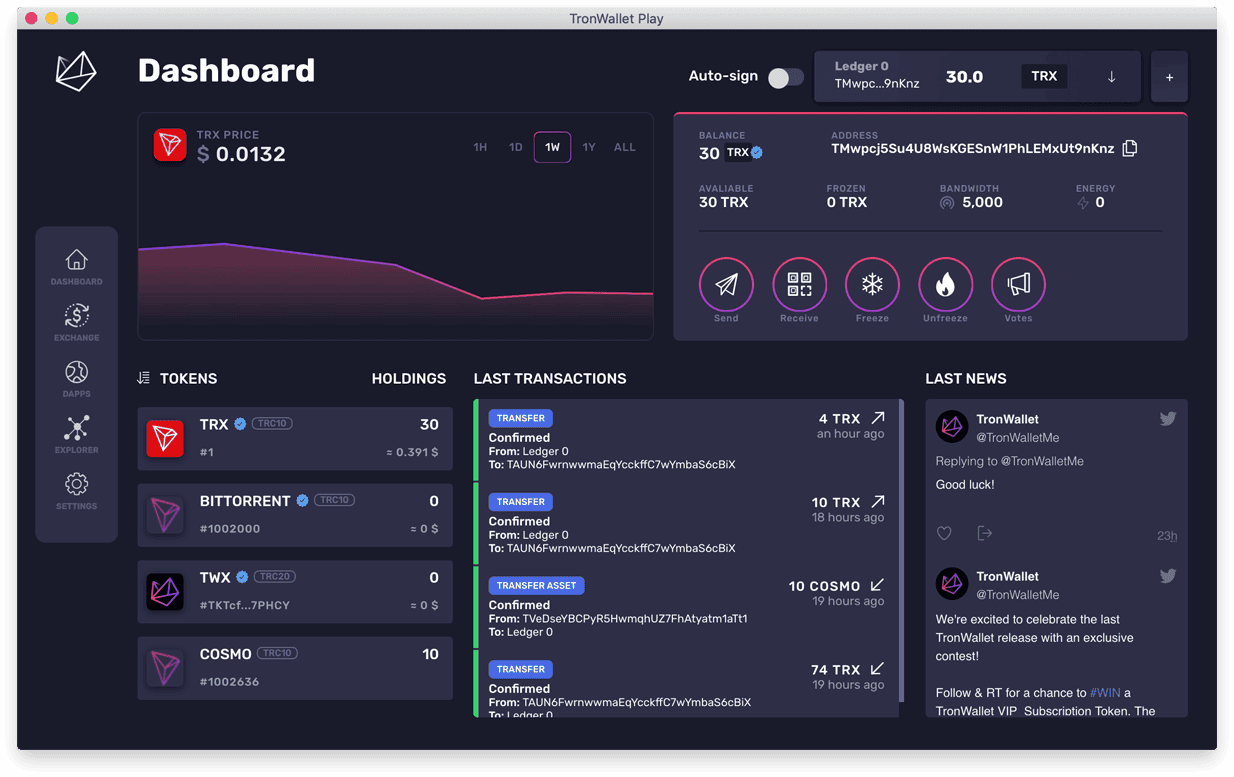The image size is (1234, 777).
Task: Open @TronWalletMe handle in first tweet
Action: tap(1018, 438)
